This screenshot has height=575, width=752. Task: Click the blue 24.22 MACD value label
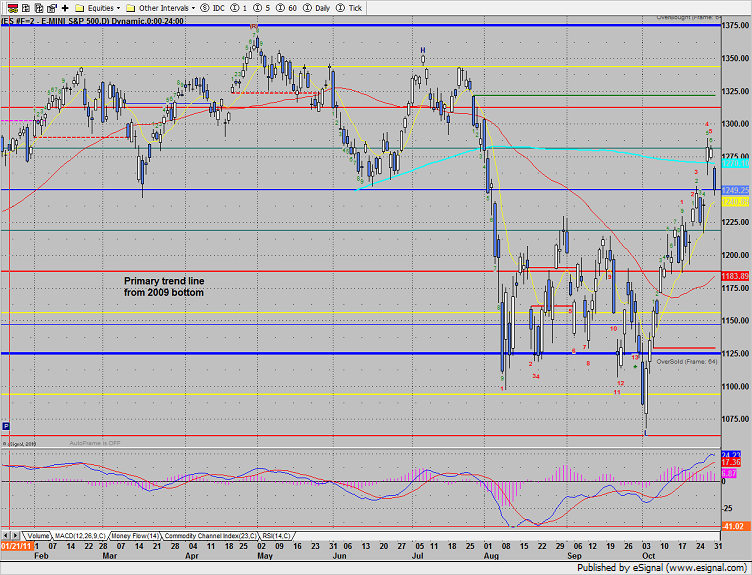731,455
